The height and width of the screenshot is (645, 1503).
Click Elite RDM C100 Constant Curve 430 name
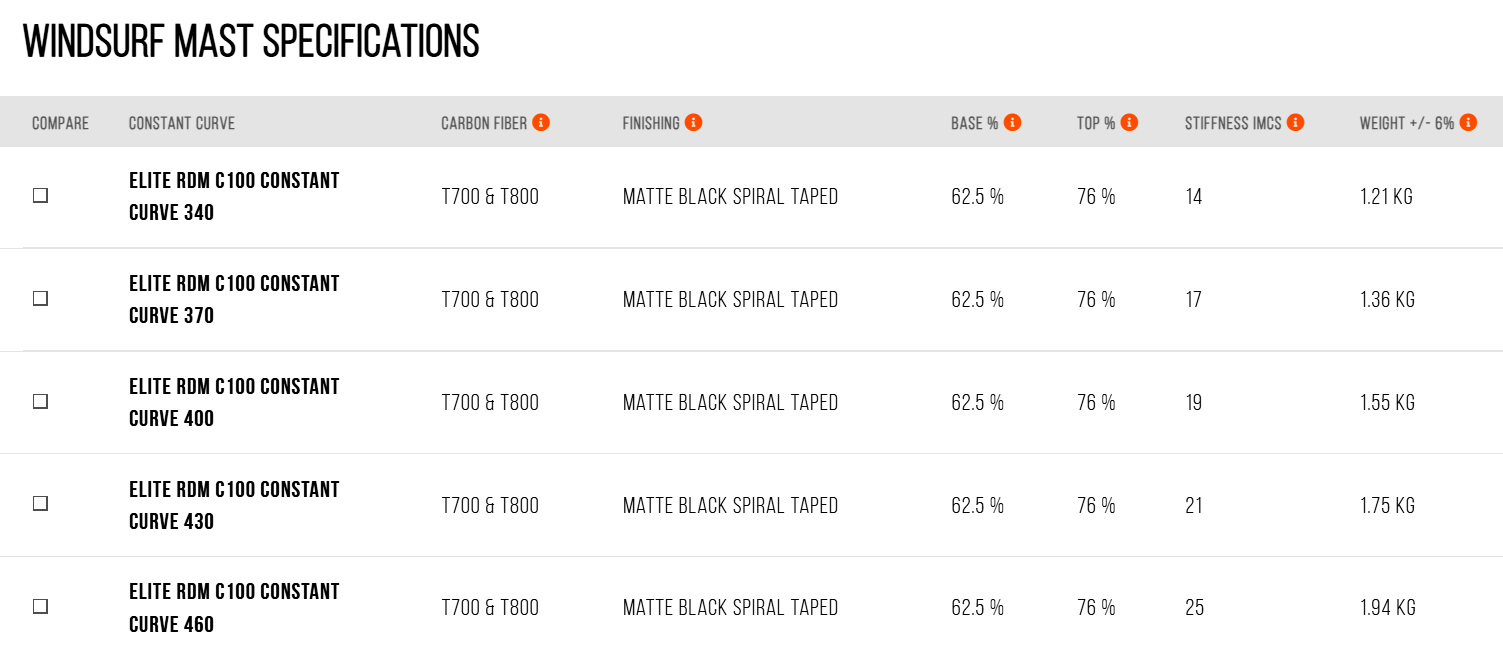[x=234, y=505]
